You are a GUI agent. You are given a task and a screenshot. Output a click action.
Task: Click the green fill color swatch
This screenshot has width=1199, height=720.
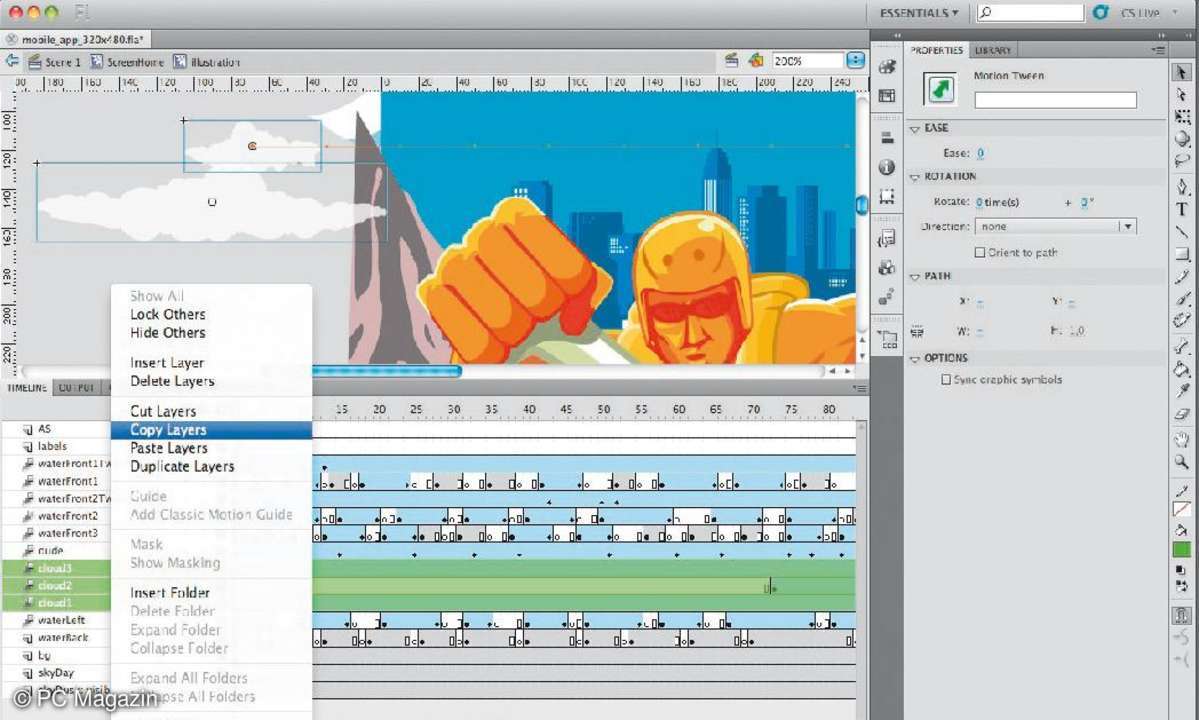point(1181,549)
